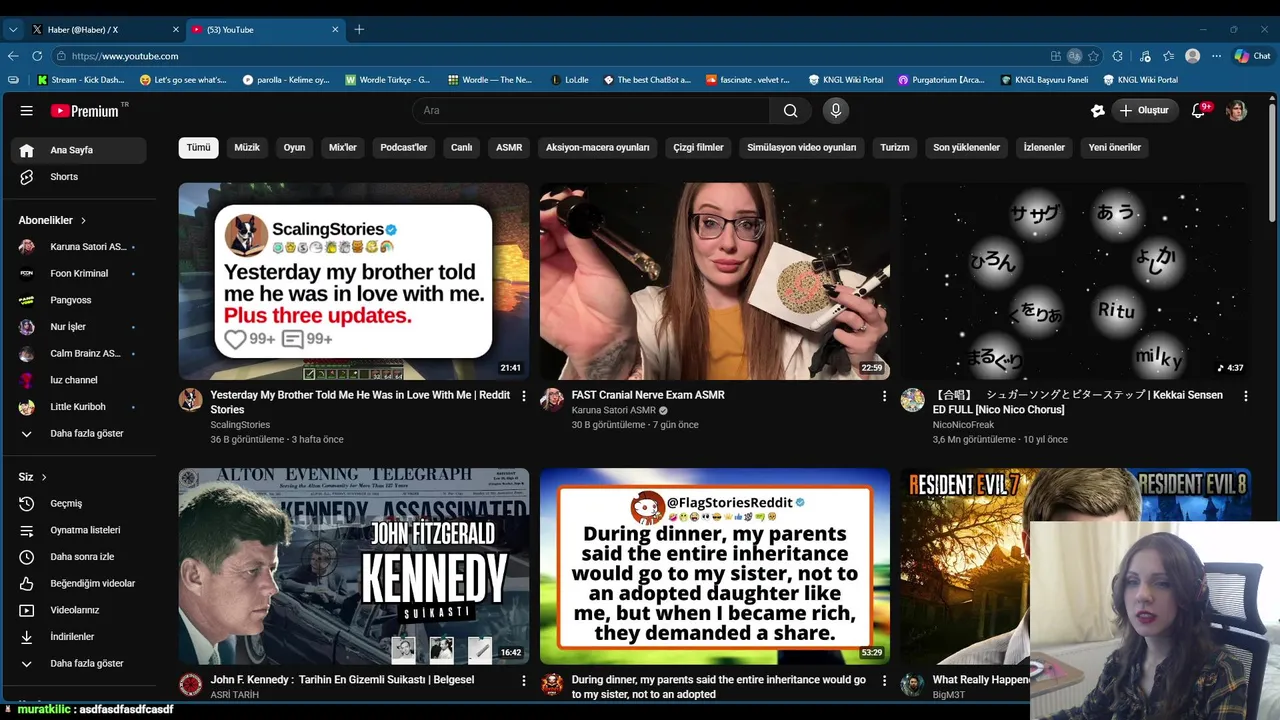The image size is (1280, 720).
Task: Open the tab list dropdown arrow
Action: pyautogui.click(x=13, y=30)
